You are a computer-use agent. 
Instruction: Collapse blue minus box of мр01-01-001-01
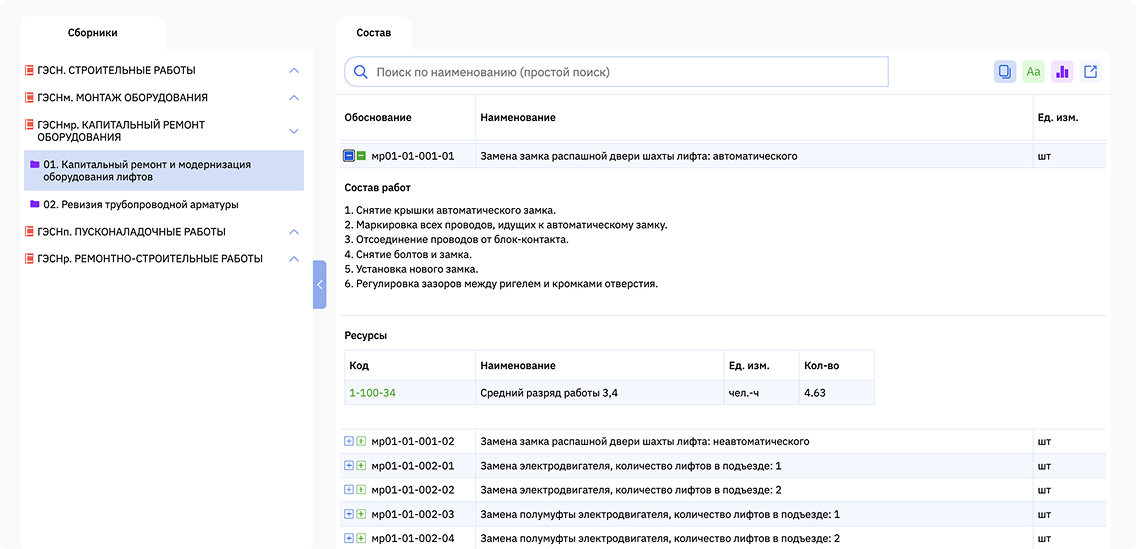(348, 156)
